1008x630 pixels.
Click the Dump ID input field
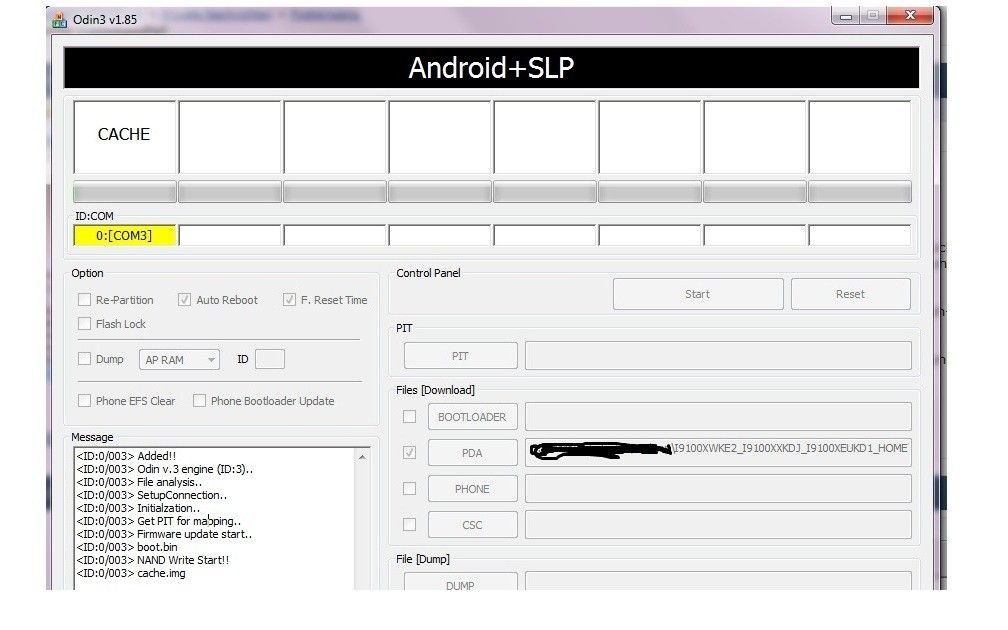270,359
